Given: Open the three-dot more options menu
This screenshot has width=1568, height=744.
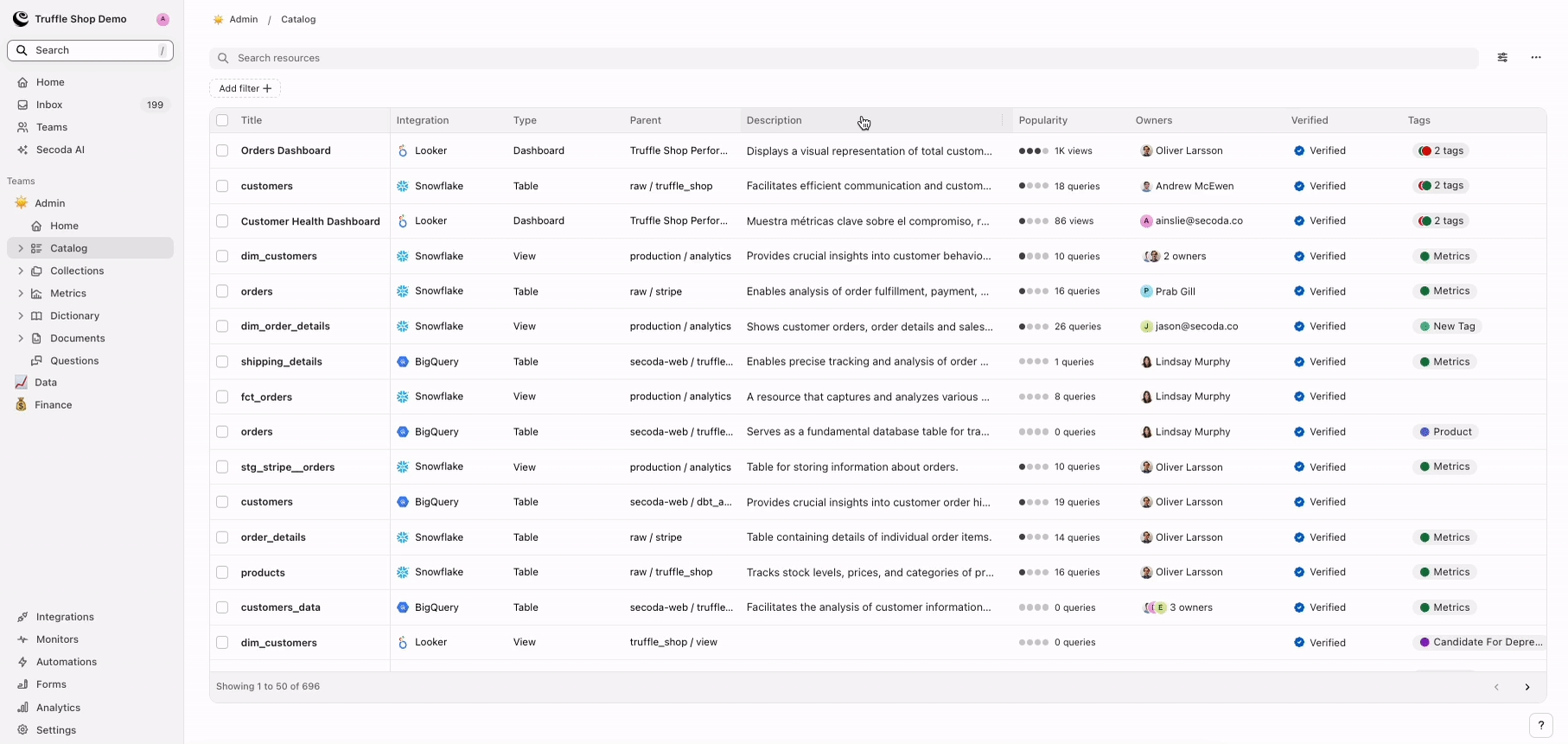Looking at the screenshot, I should 1535,58.
